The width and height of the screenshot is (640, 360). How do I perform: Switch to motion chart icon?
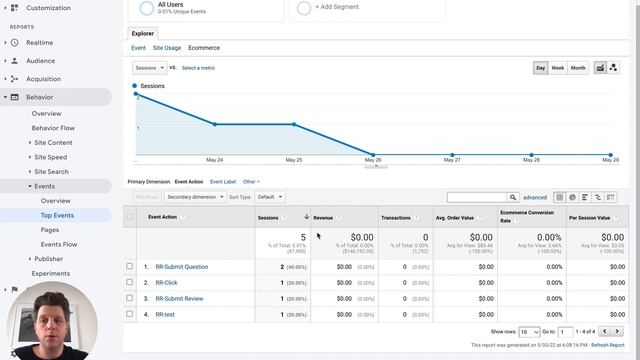[613, 68]
